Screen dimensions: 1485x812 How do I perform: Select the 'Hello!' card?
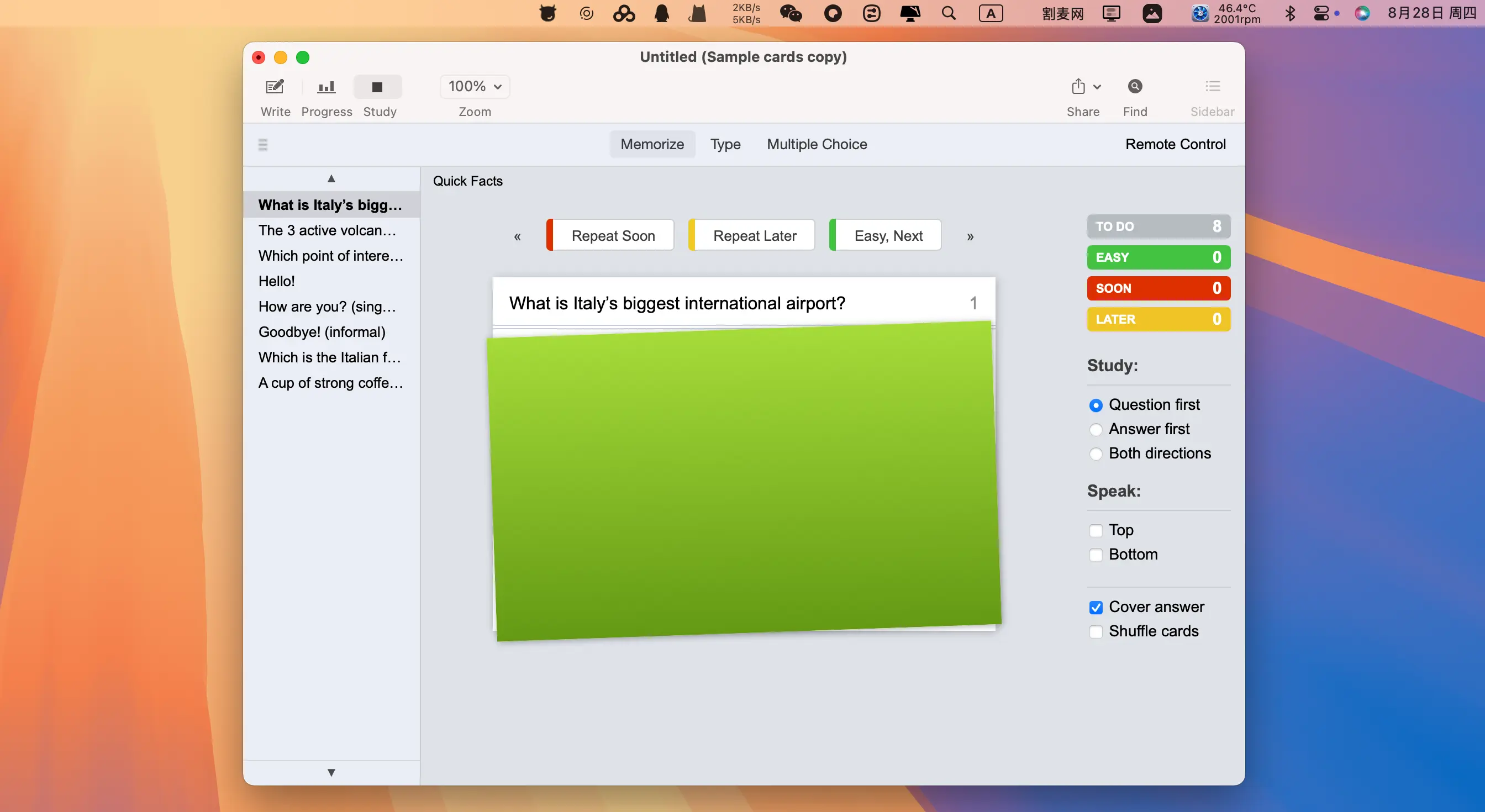point(331,281)
